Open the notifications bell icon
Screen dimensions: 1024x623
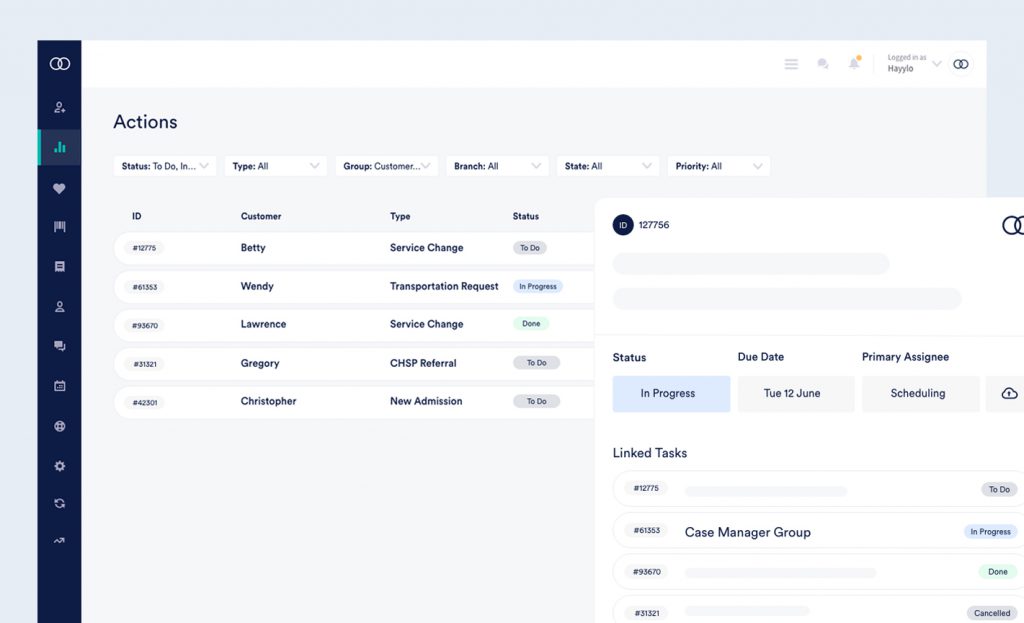point(854,63)
